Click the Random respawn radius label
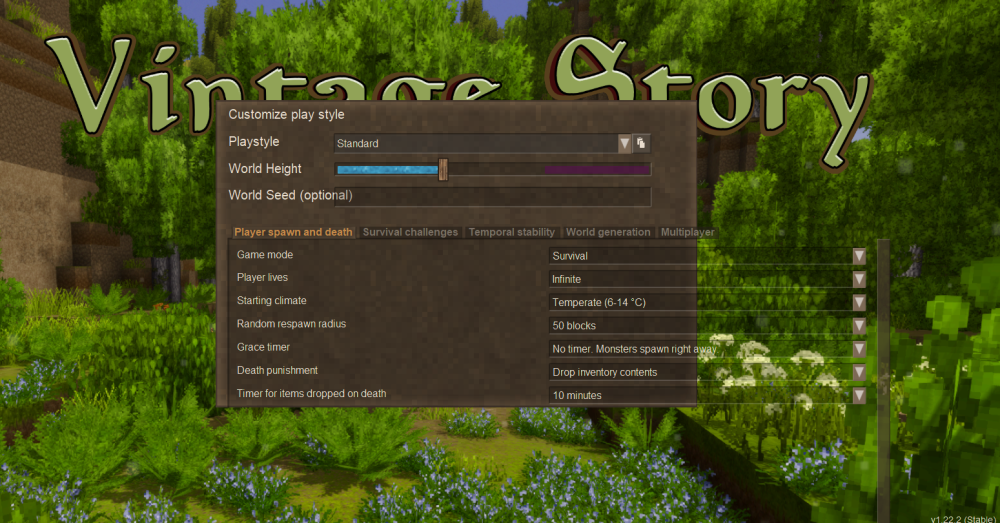Screen dimensions: 1000x523 [x=291, y=324]
